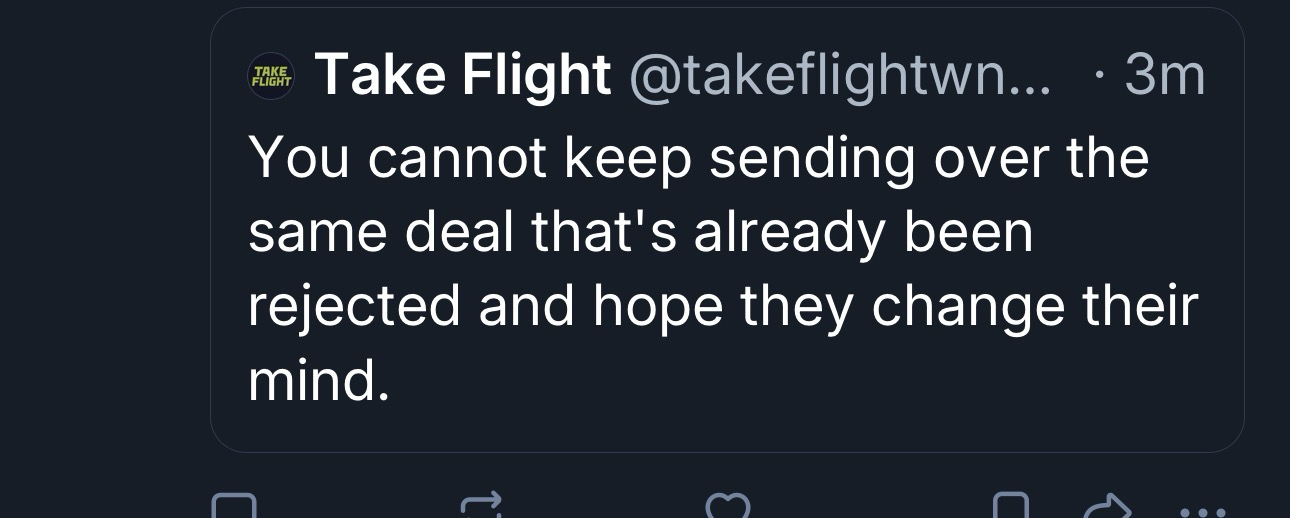
Task: Click the quoted post's first text line
Action: [698, 158]
